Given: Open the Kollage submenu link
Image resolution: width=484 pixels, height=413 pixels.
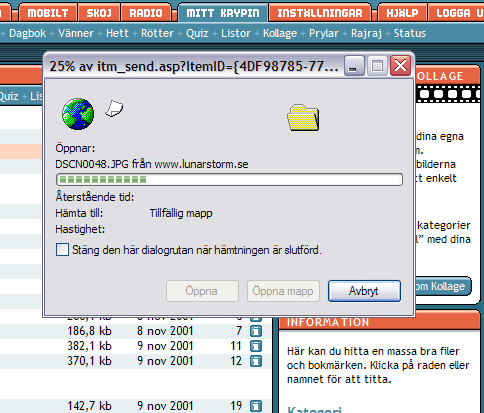Looking at the screenshot, I should coord(280,33).
